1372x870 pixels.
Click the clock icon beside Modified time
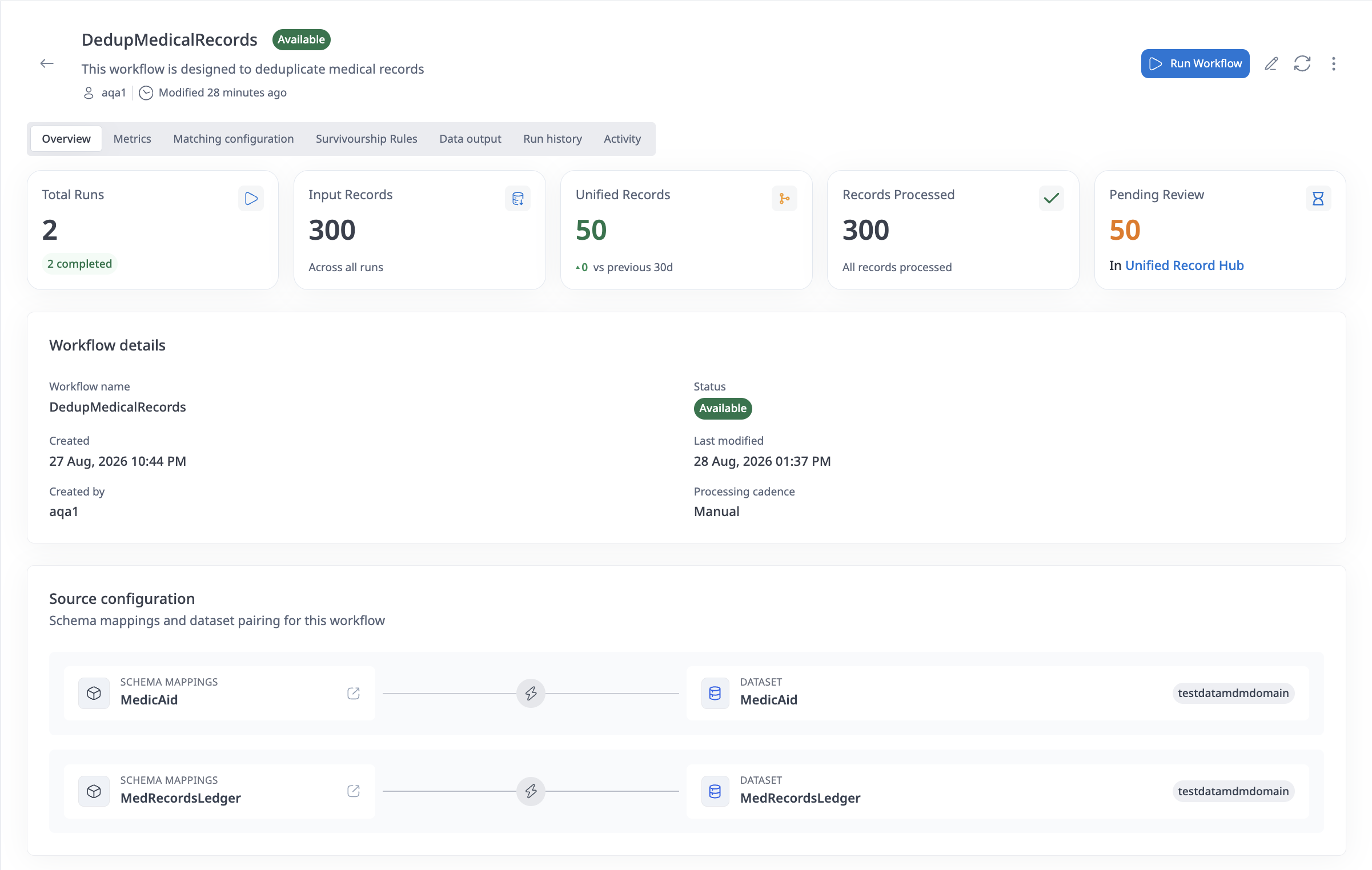coord(146,92)
